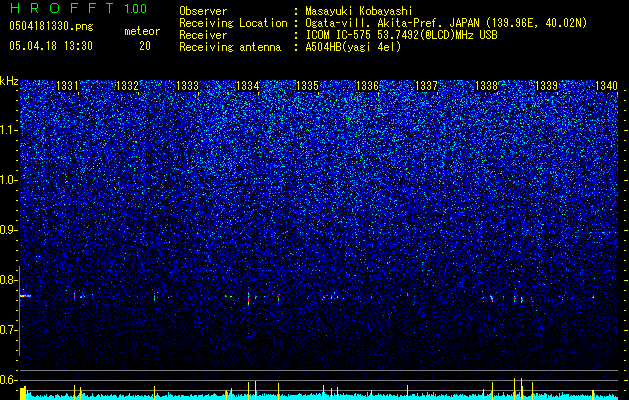629x400 pixels.
Task: Click the 1340 time marker
Action: click(606, 86)
